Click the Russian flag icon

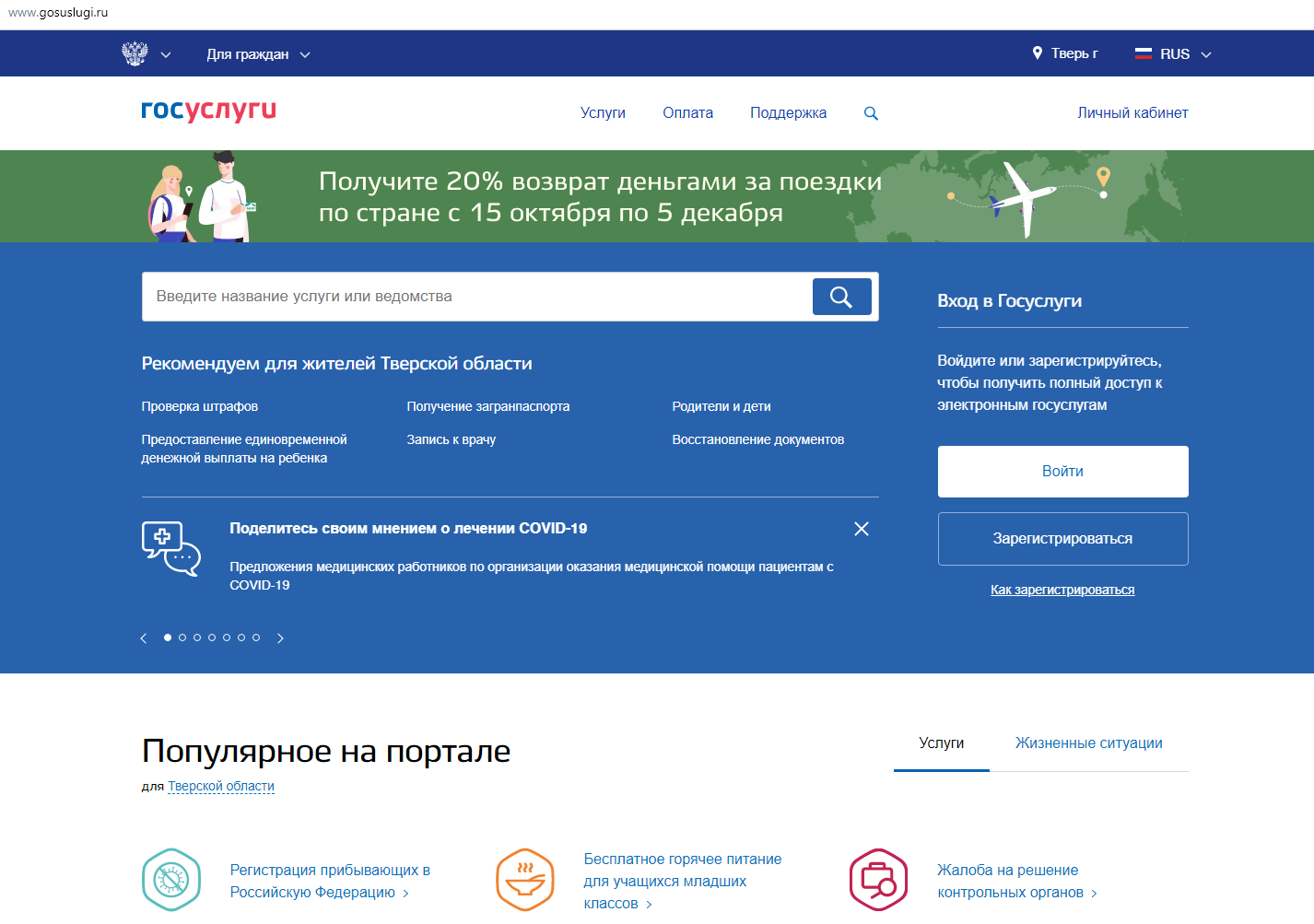1144,53
